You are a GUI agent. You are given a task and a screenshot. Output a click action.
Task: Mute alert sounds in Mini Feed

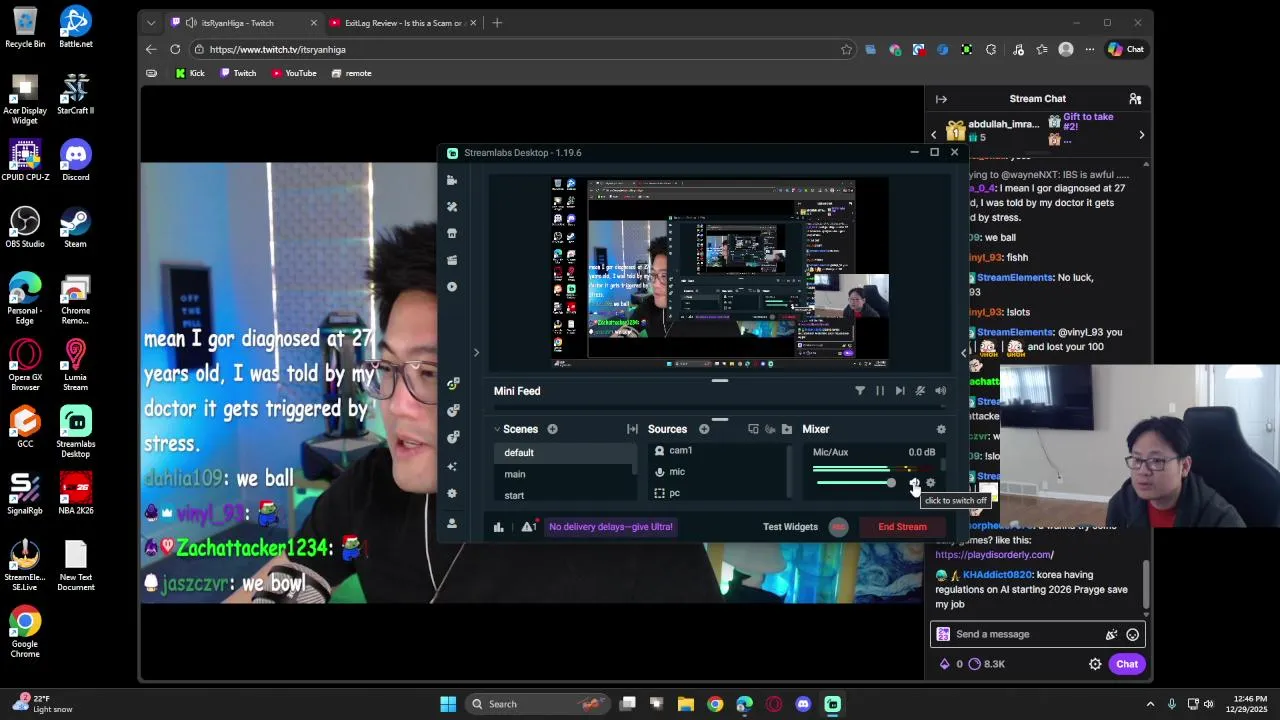(940, 391)
